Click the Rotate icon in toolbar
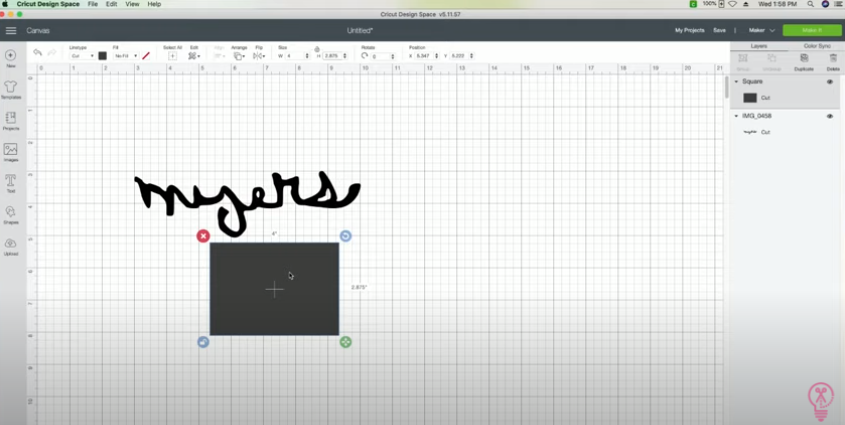The image size is (845, 425). [365, 56]
